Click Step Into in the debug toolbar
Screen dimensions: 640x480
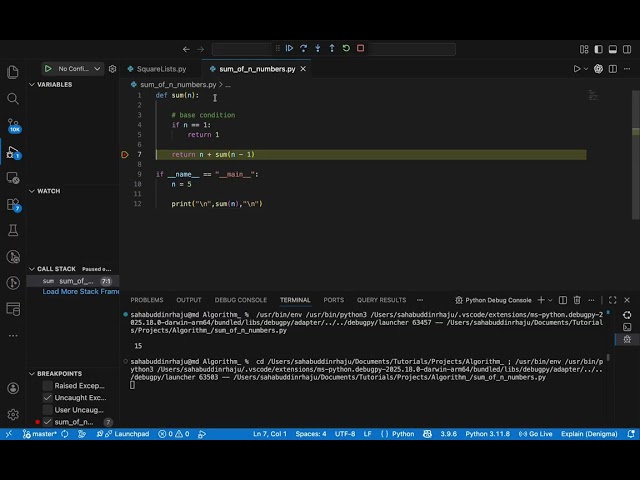(318, 48)
